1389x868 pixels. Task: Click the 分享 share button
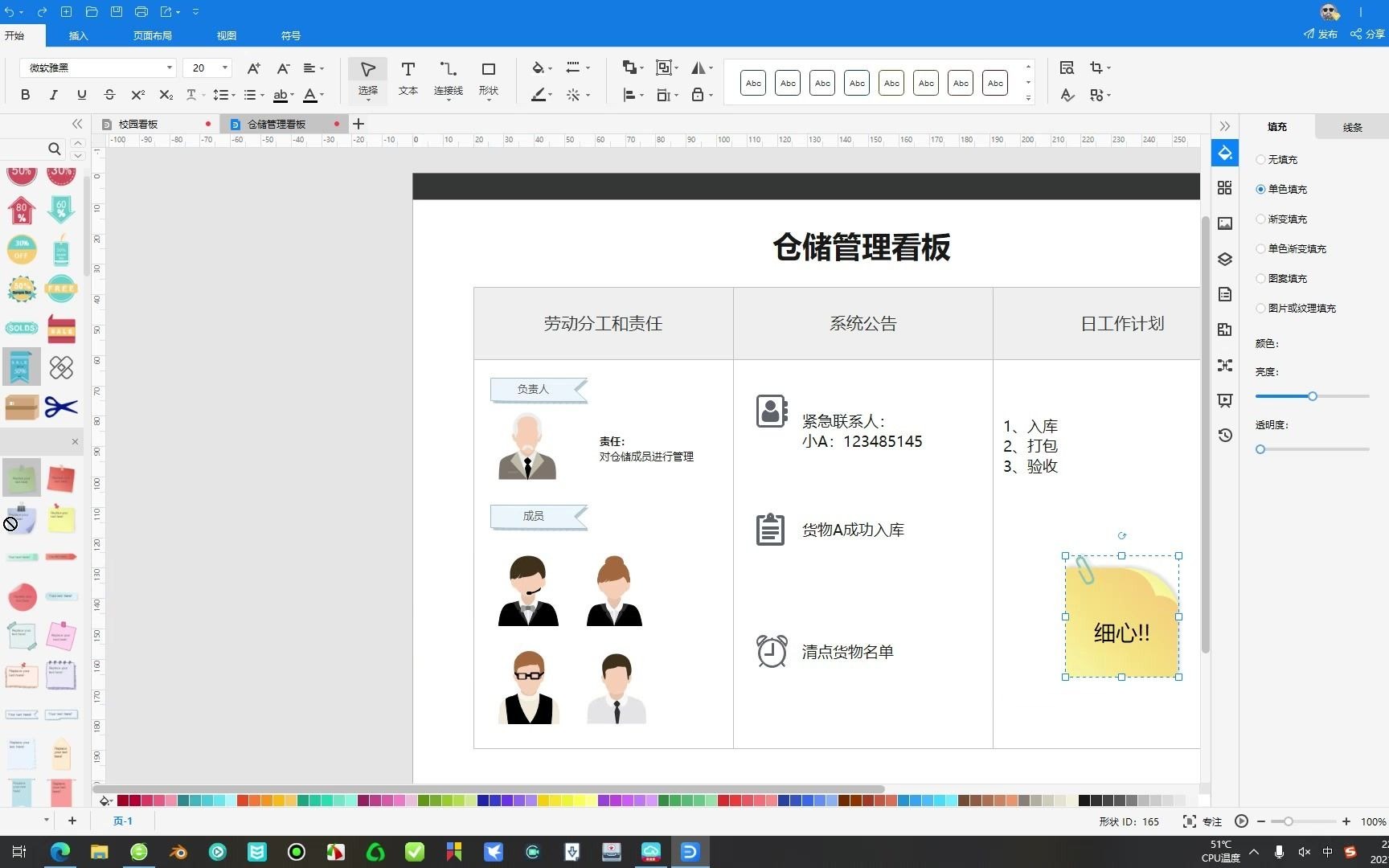click(x=1366, y=35)
